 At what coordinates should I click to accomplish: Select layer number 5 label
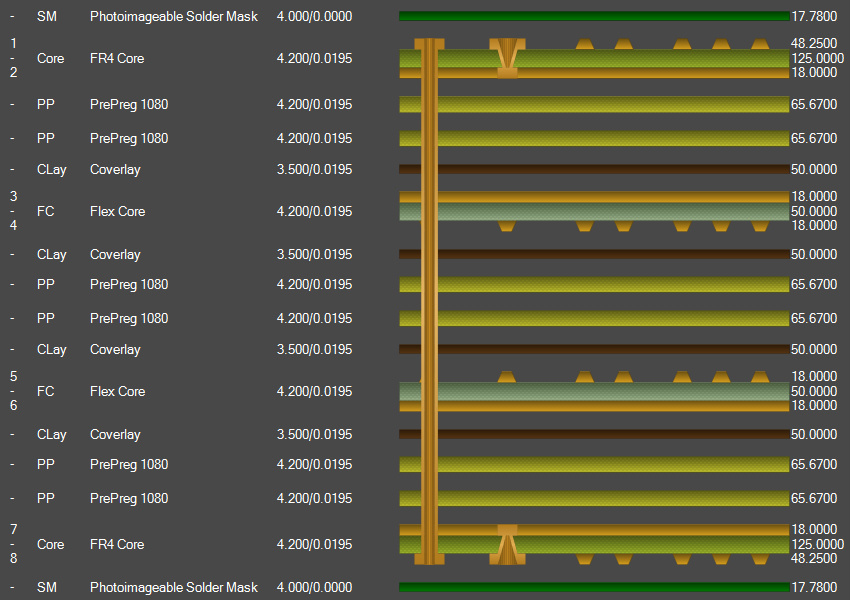pos(14,376)
